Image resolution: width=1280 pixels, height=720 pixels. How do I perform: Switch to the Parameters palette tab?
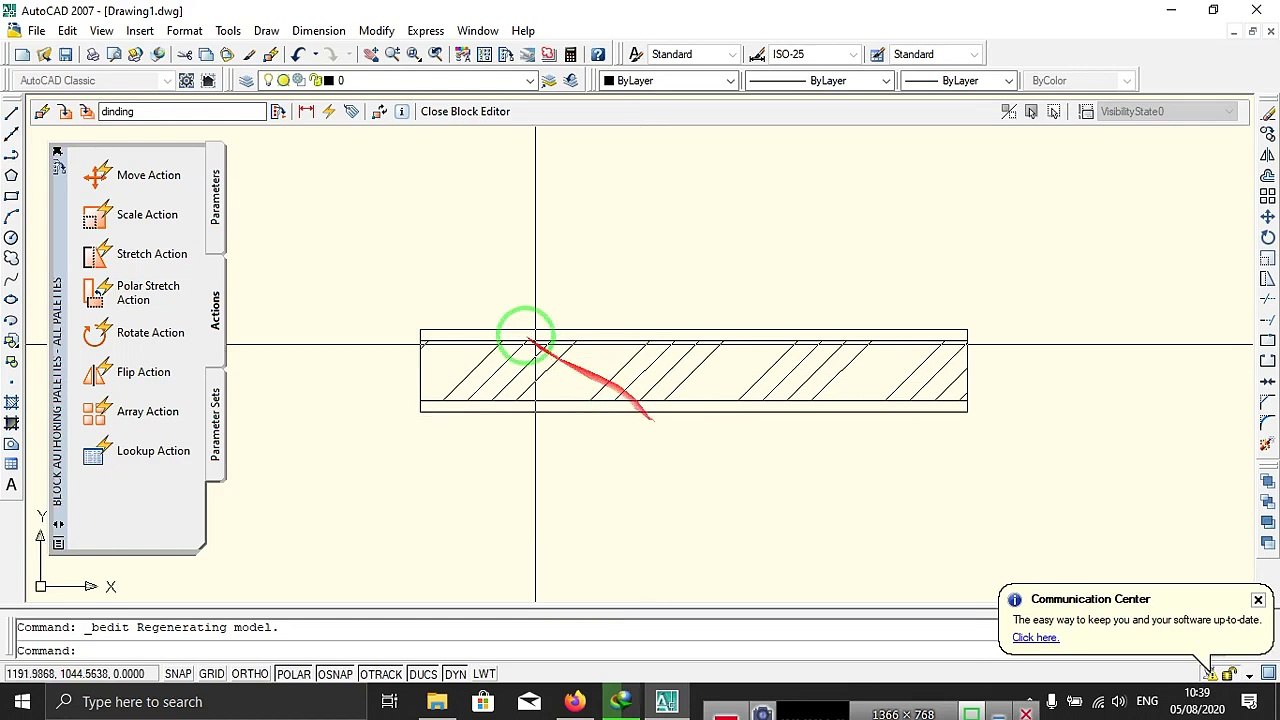point(215,196)
